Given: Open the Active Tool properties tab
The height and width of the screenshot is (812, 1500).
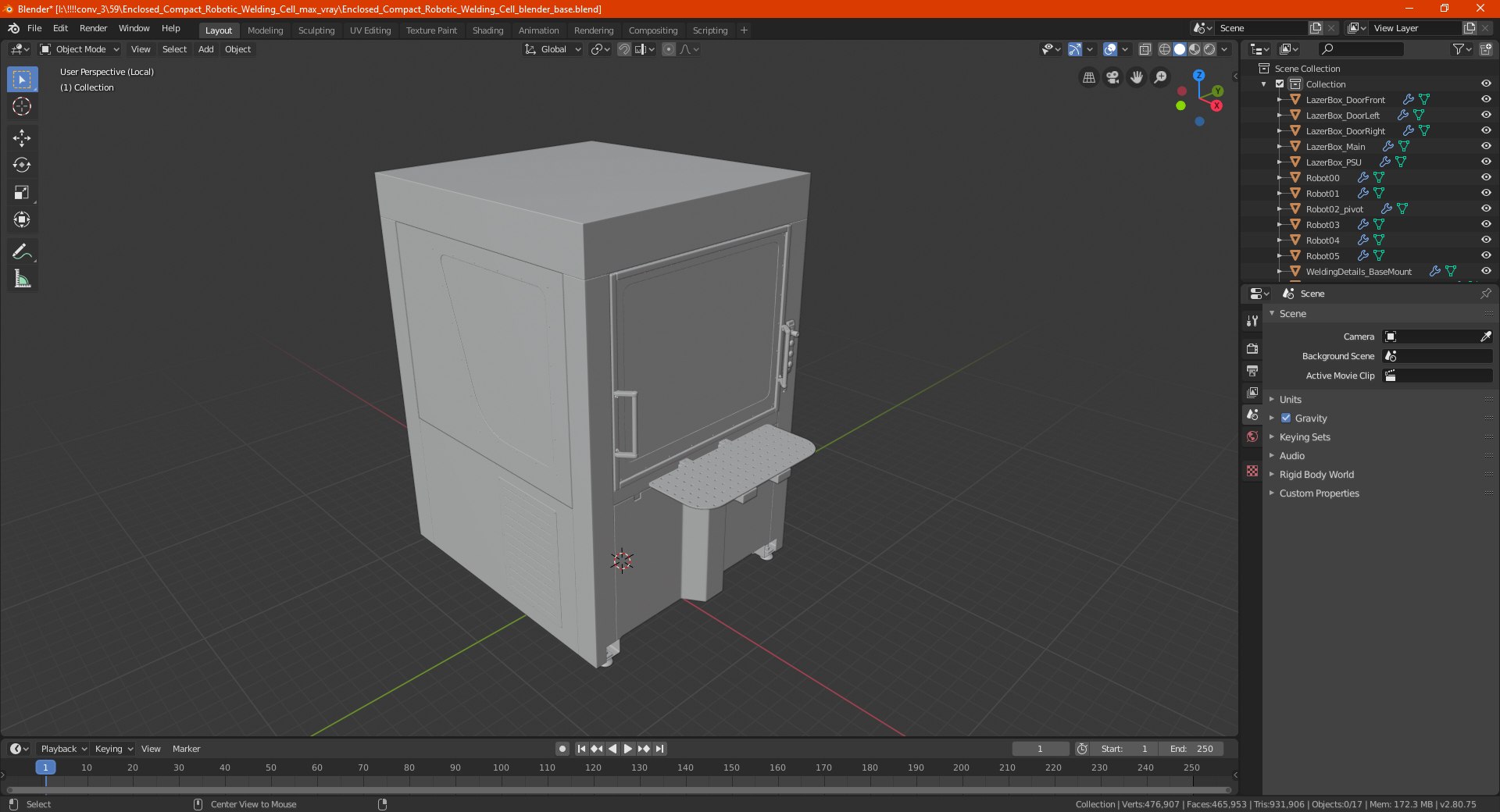Looking at the screenshot, I should [x=1252, y=321].
